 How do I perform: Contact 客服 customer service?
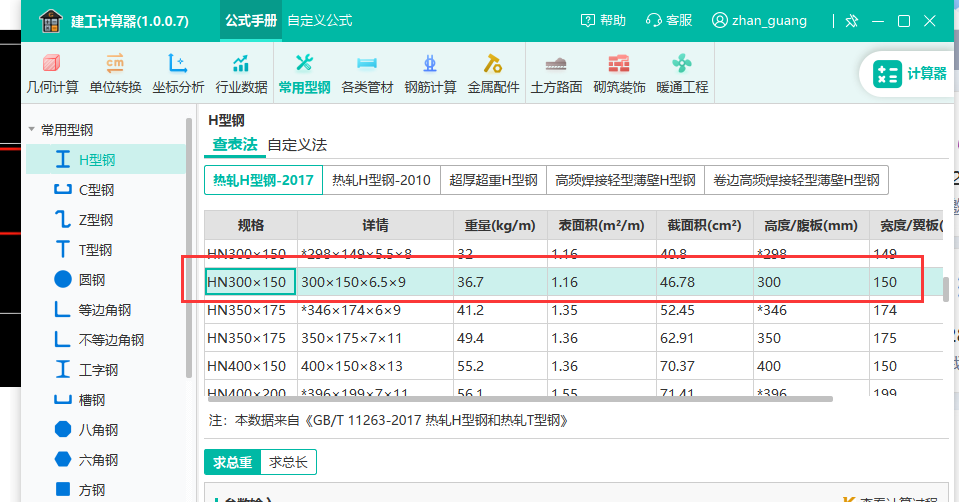click(669, 21)
